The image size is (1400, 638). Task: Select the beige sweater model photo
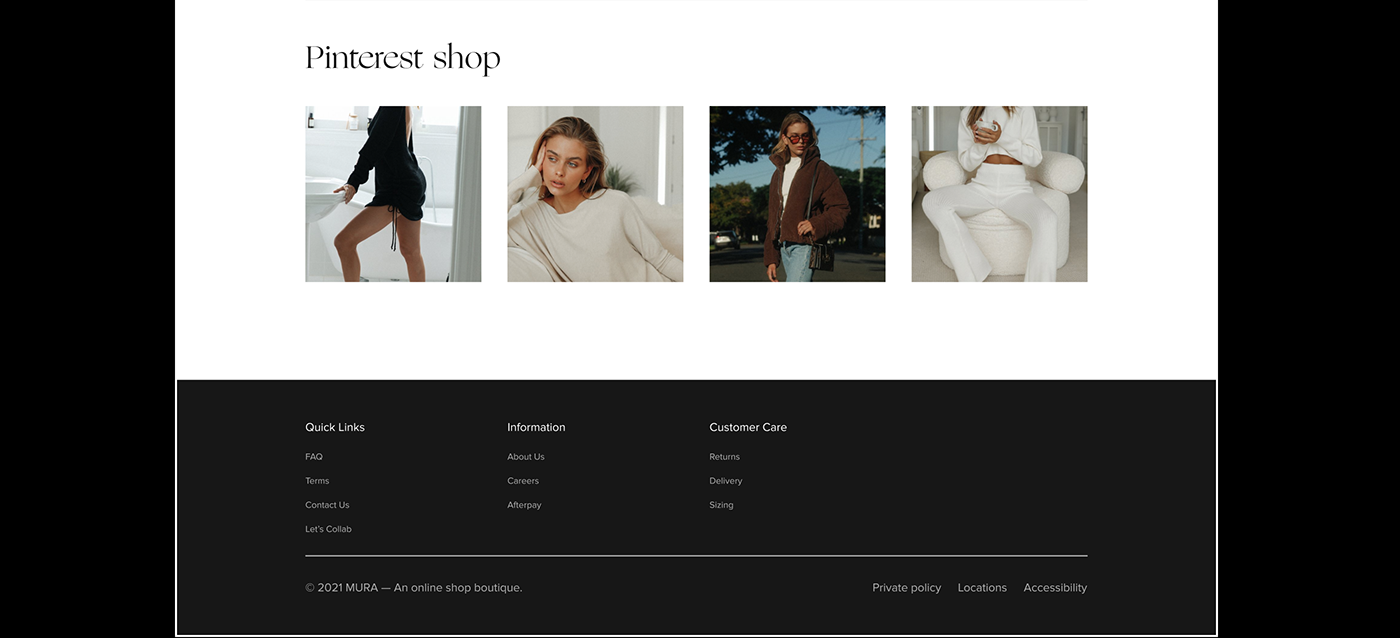595,193
